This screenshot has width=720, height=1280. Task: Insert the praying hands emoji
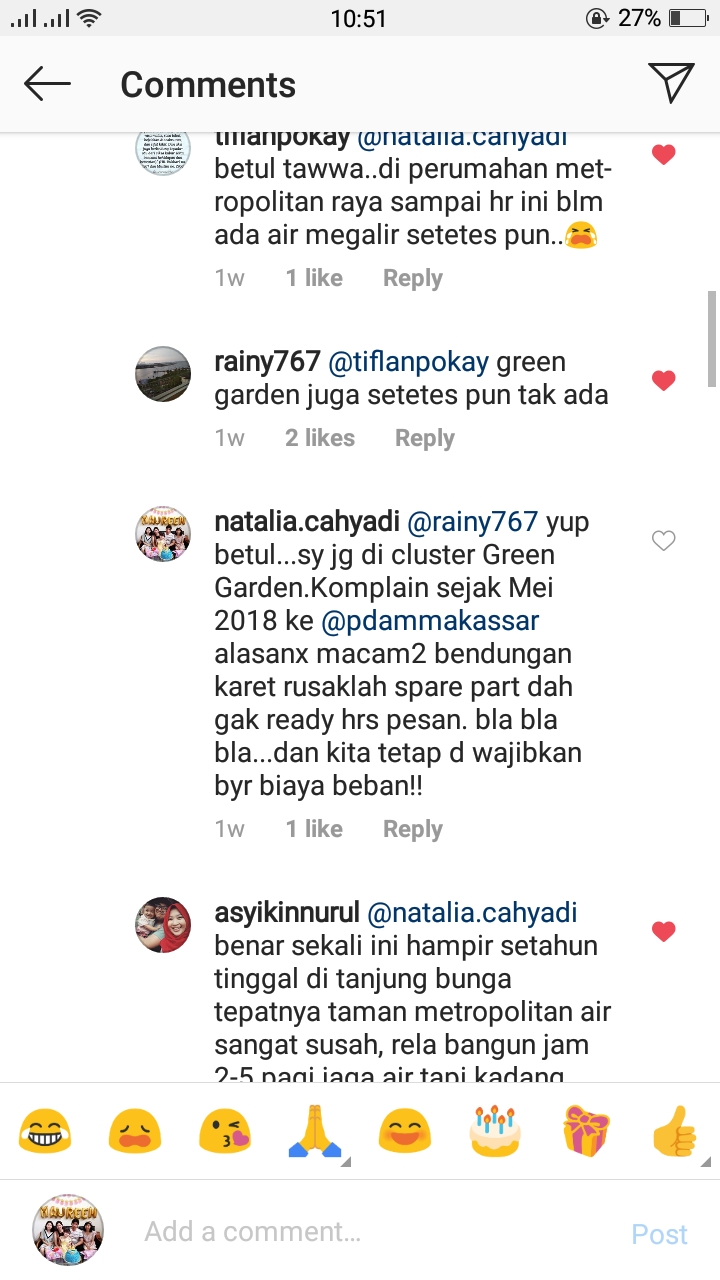(x=314, y=1132)
